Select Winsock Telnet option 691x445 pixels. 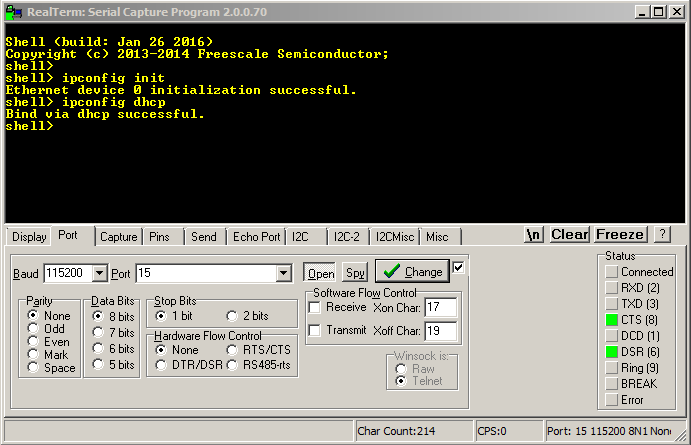click(x=401, y=381)
